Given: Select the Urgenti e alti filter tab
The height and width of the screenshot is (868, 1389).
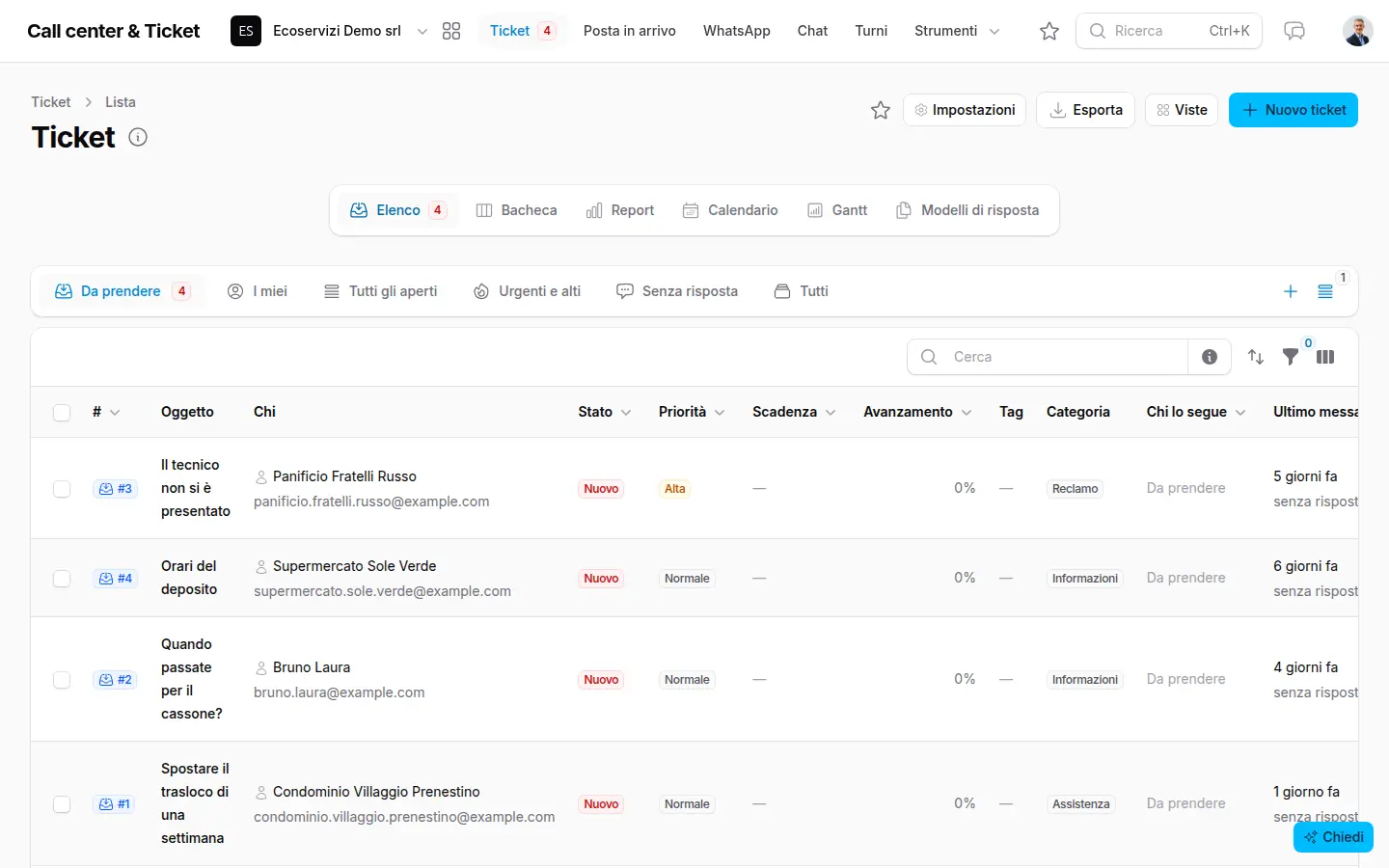Looking at the screenshot, I should [x=527, y=291].
